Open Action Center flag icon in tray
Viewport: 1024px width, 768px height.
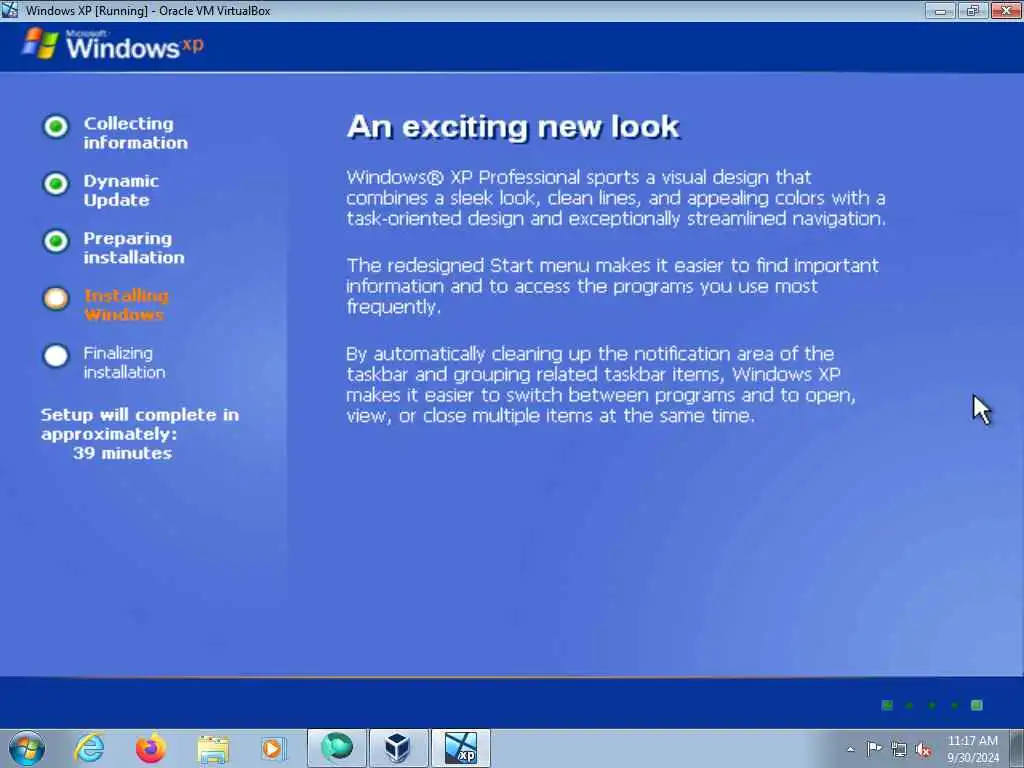(x=874, y=748)
